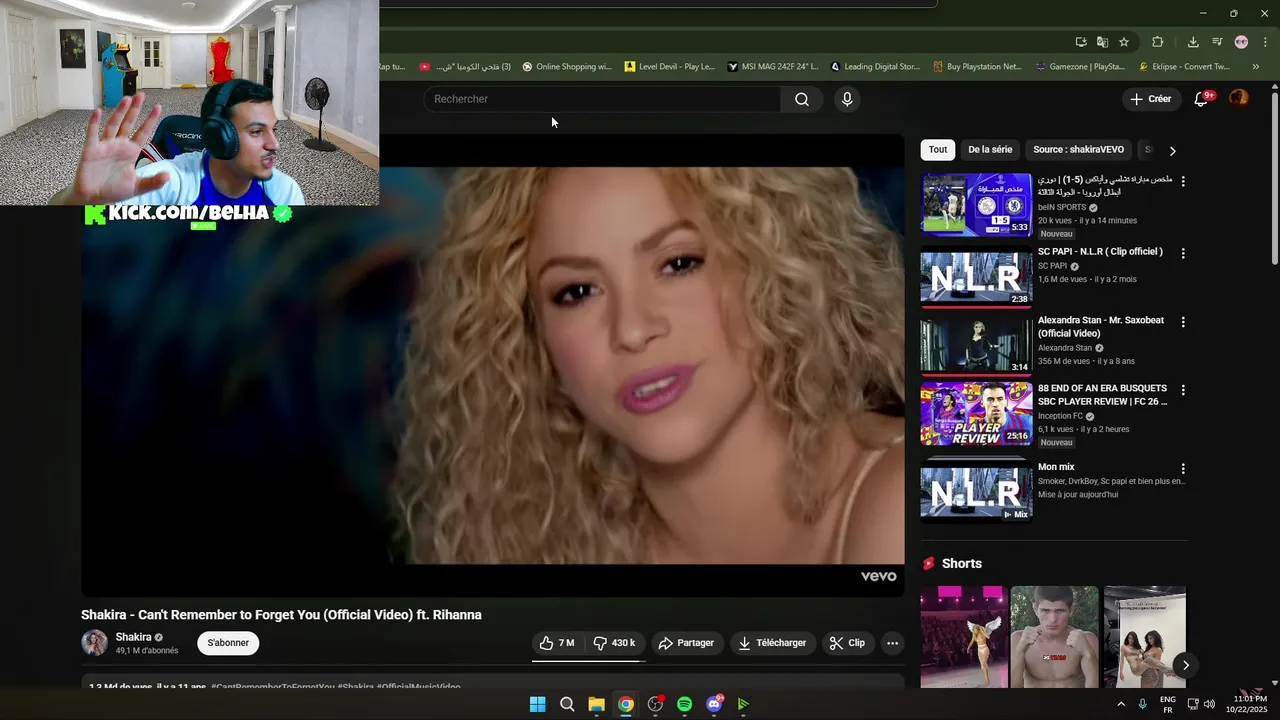Open more actions menu under the video
This screenshot has height=720, width=1280.
click(x=892, y=643)
